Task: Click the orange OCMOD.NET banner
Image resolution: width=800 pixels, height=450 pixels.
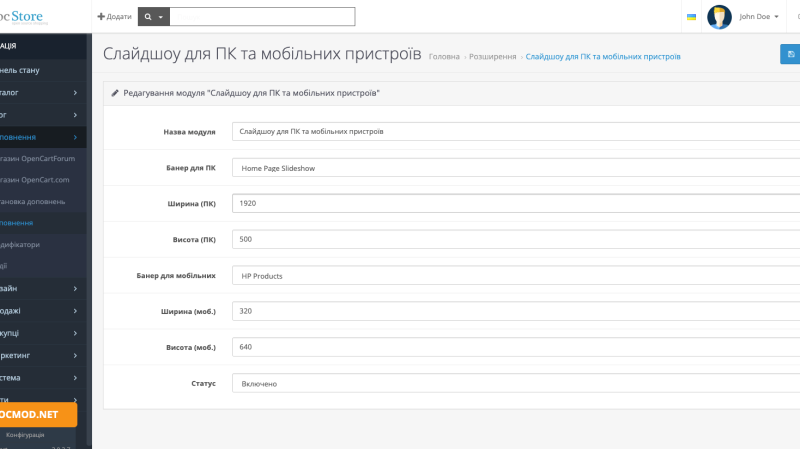Action: [38, 414]
